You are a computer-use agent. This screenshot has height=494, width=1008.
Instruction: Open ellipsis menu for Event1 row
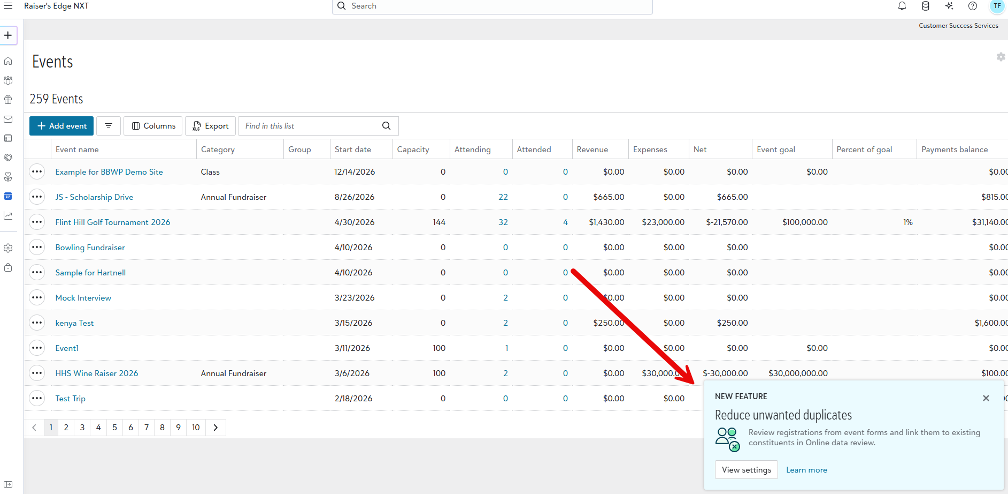(x=37, y=348)
